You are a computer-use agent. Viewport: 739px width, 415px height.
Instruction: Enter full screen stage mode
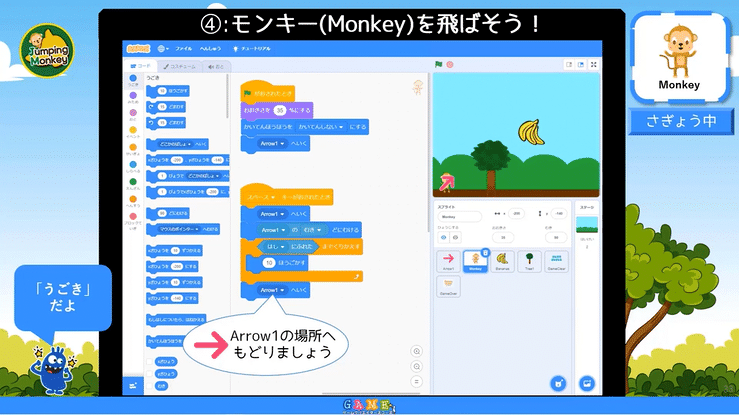(x=594, y=65)
